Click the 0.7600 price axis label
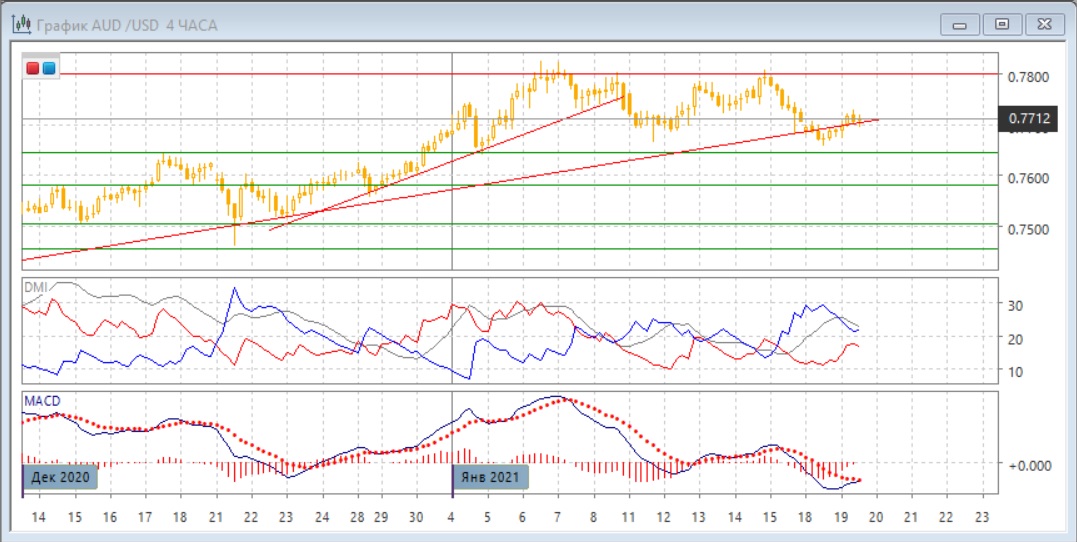 tap(1028, 178)
